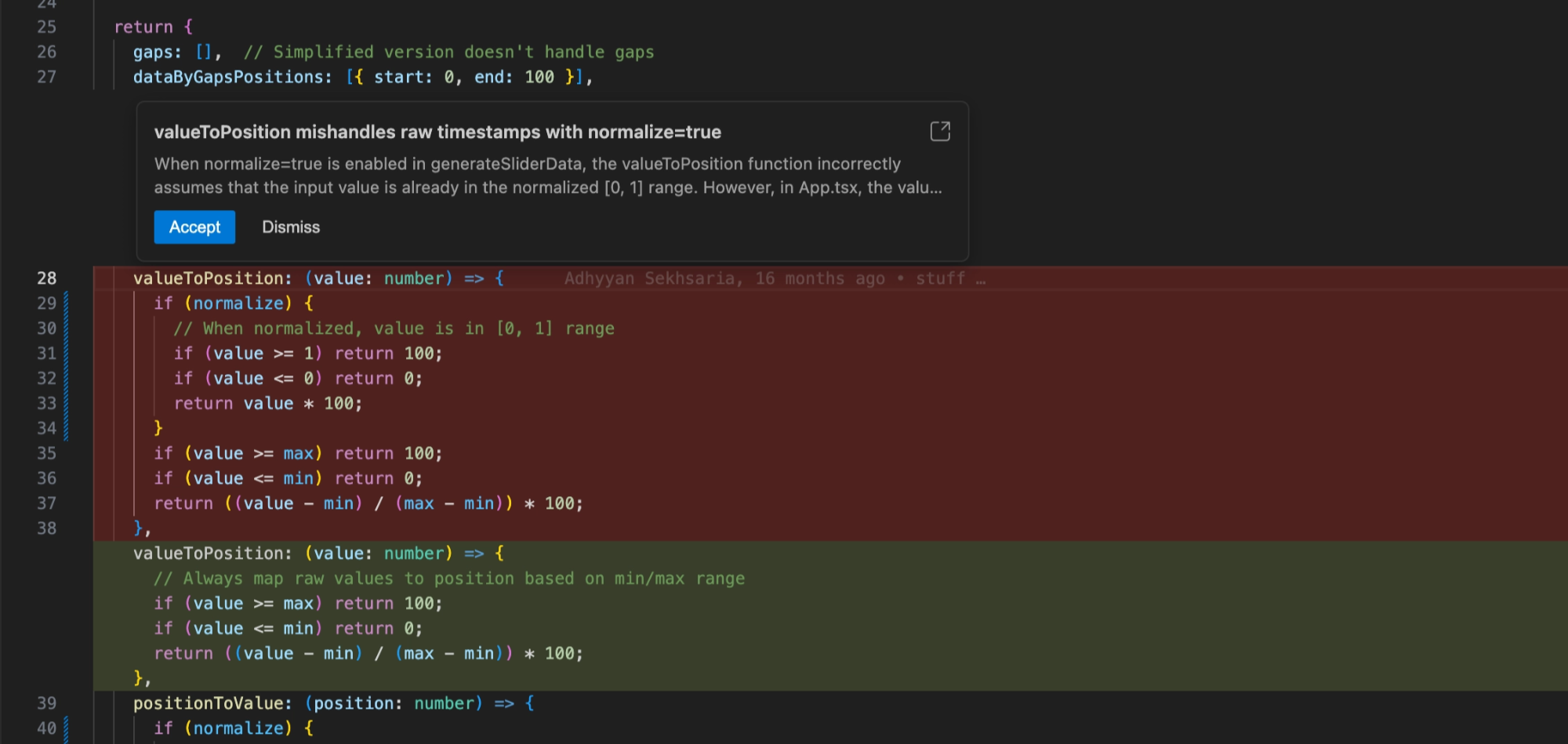Click the truncated suggestion description text
This screenshot has width=1568, height=744.
547,176
